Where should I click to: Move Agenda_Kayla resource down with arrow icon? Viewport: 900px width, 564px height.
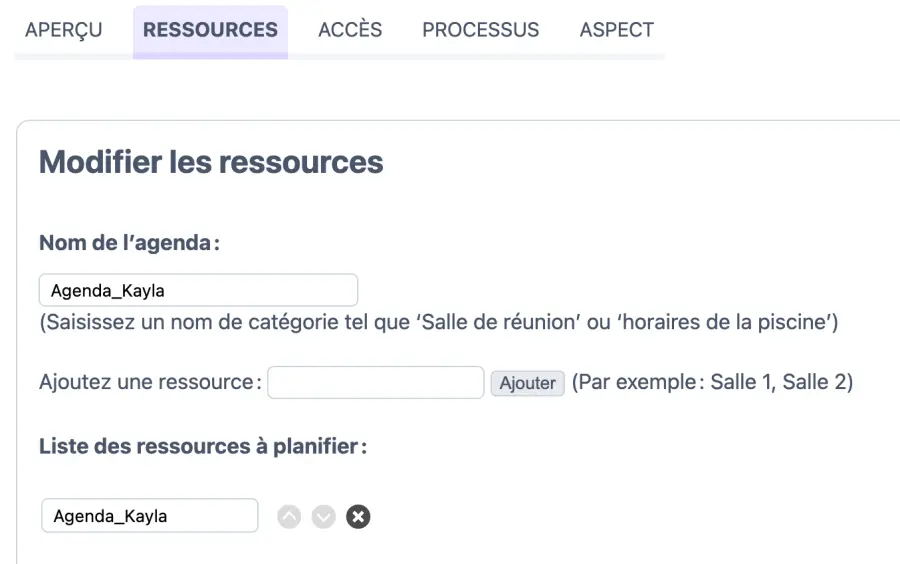323,517
